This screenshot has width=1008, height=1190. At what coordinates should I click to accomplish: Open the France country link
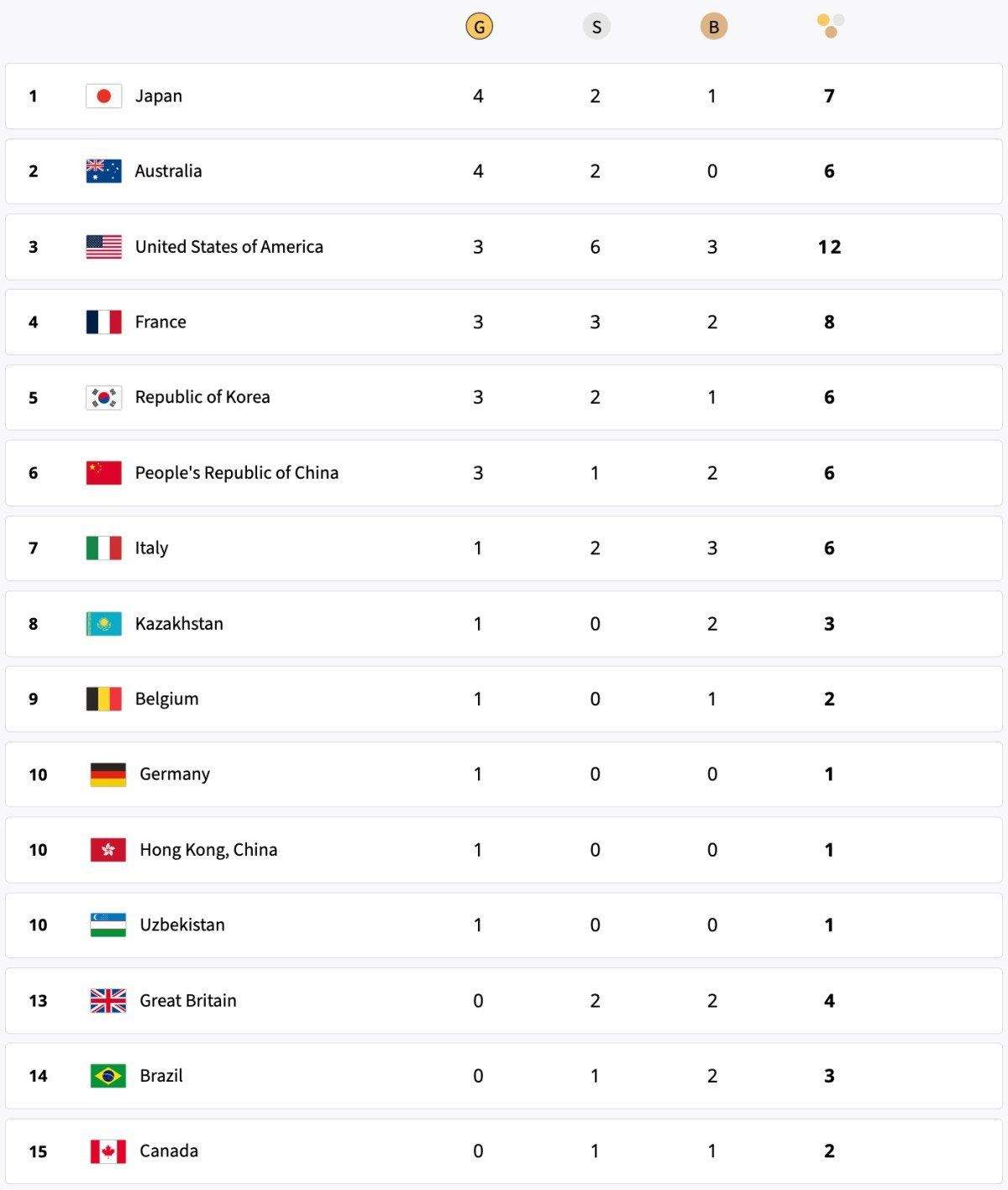[160, 322]
